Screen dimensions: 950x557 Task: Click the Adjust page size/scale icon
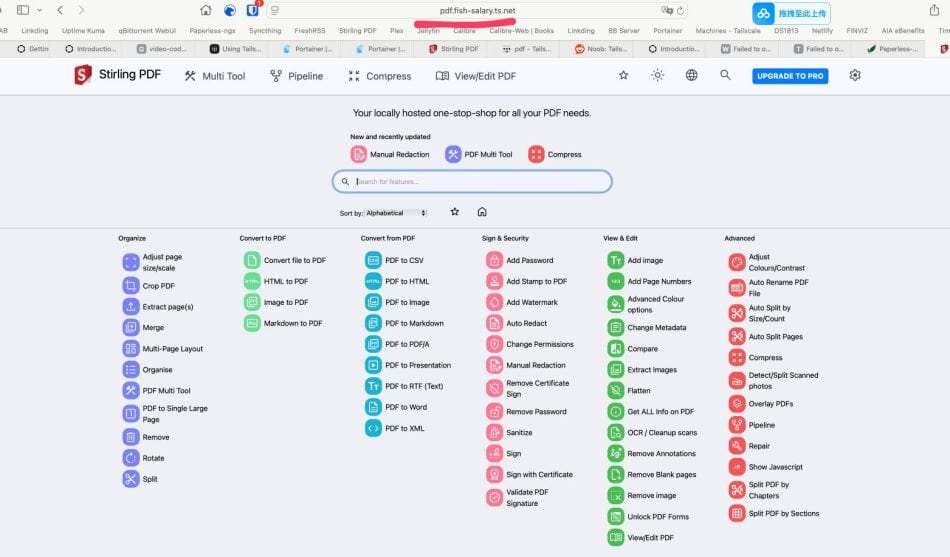[131, 262]
